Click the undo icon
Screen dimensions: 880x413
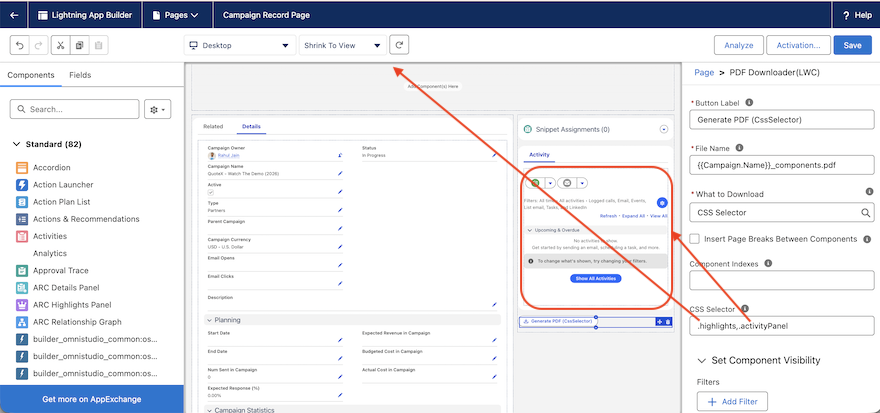pos(20,45)
